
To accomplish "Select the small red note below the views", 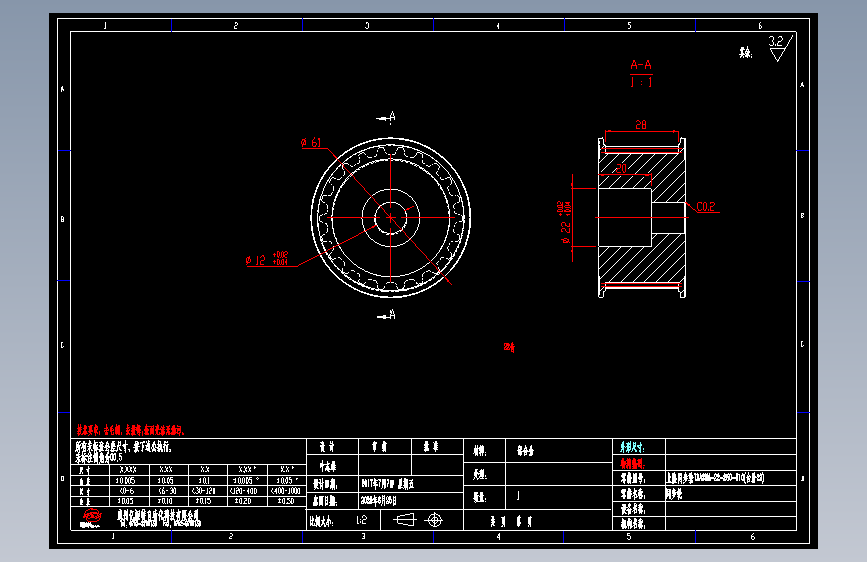I will (509, 347).
